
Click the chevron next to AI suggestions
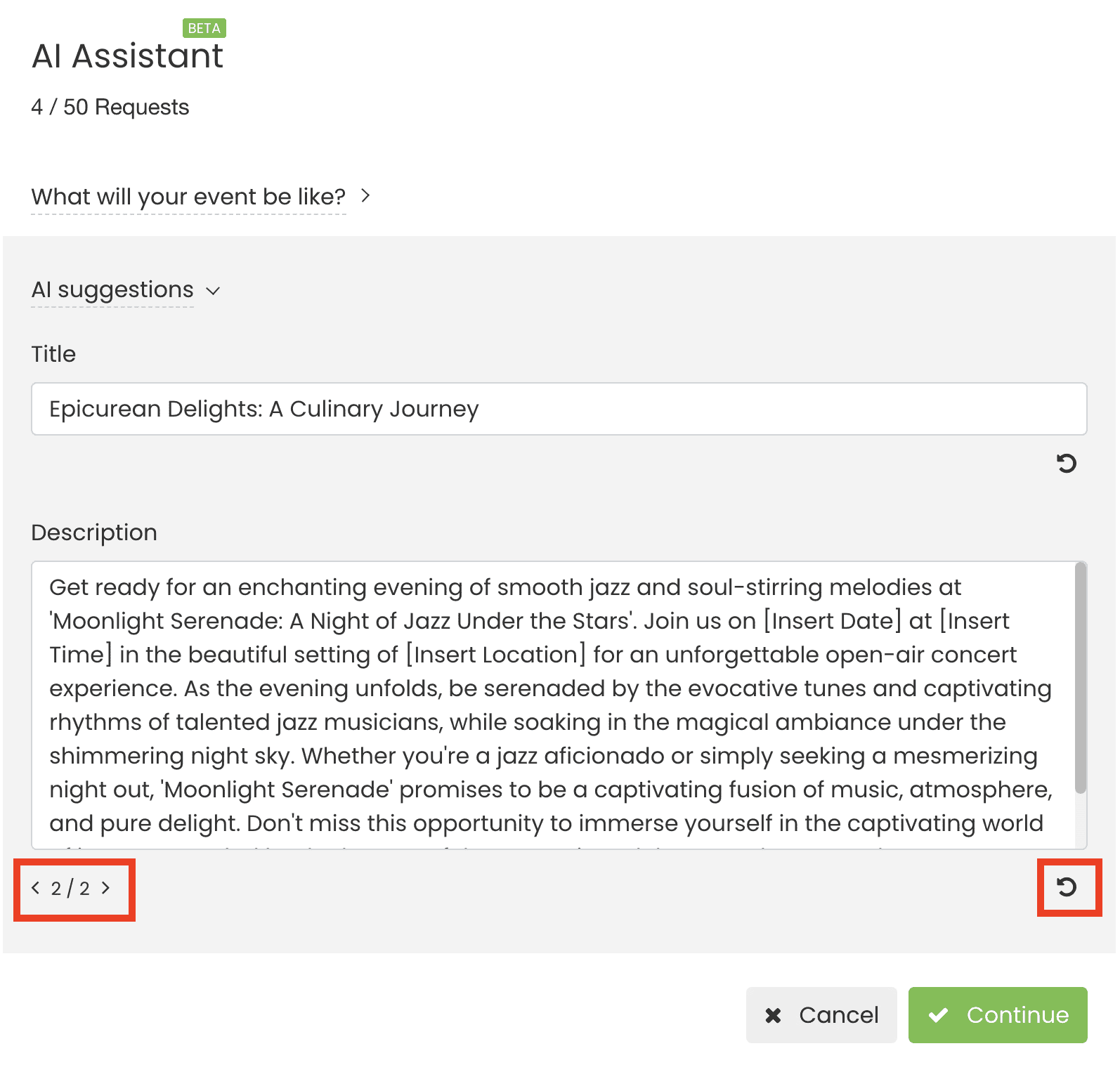214,291
